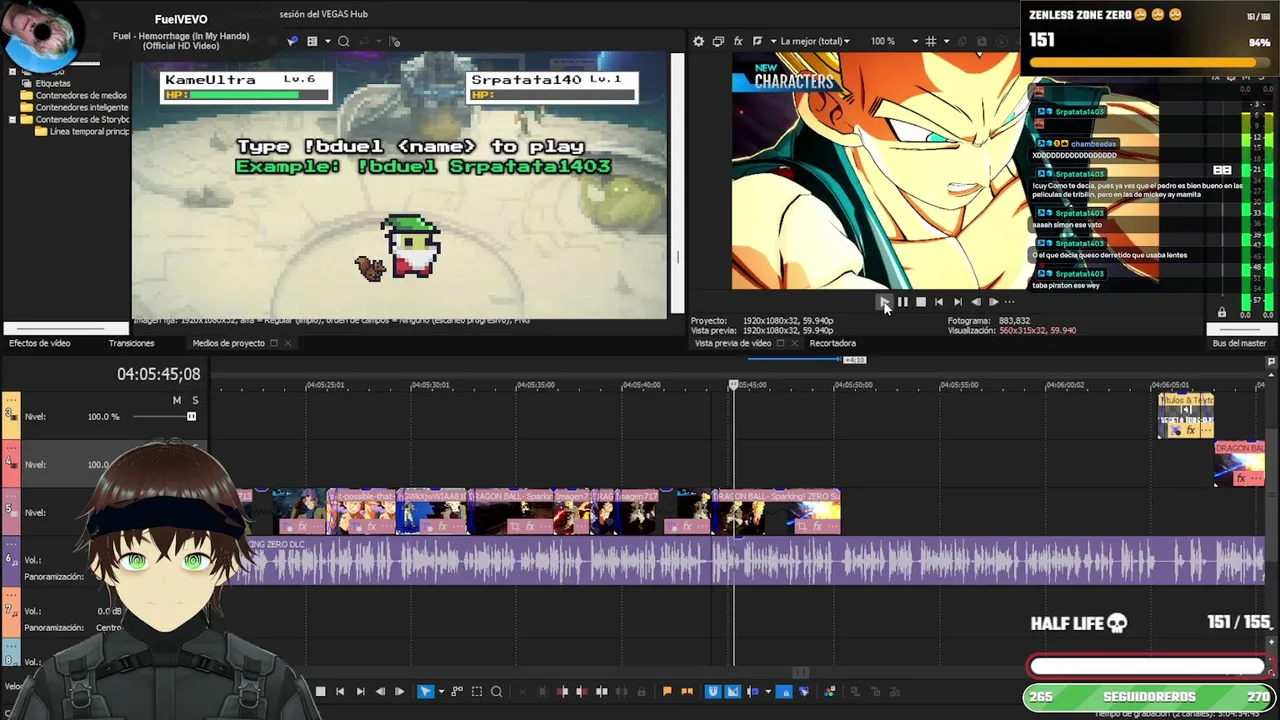Open more preview transport options ellipsis
Image resolution: width=1280 pixels, height=720 pixels.
click(1009, 301)
